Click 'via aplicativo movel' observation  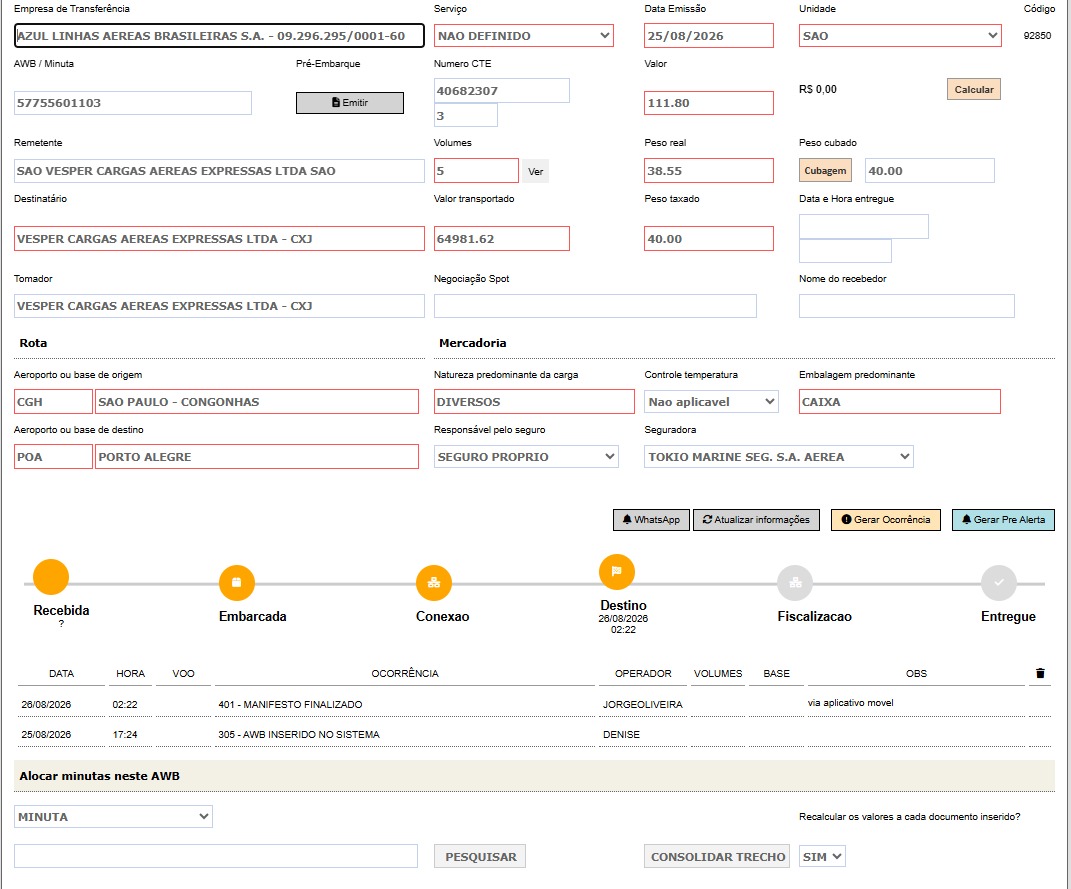(850, 703)
